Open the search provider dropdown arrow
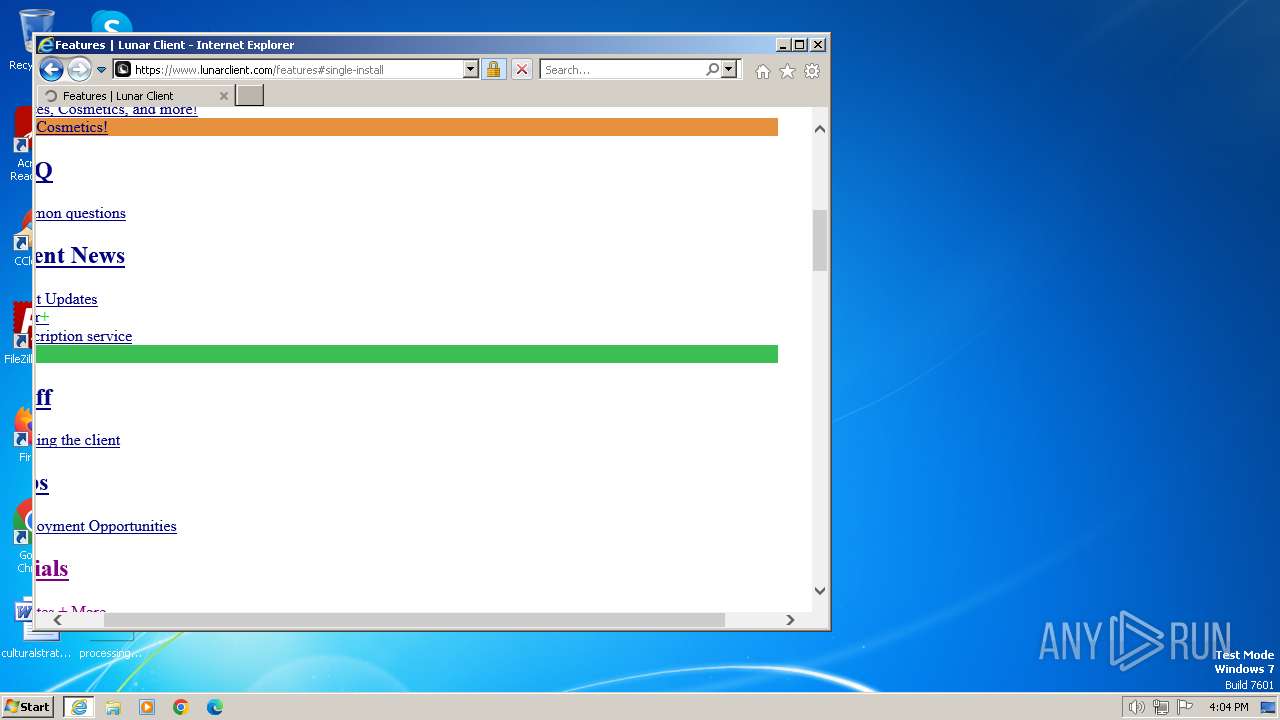This screenshot has height=720, width=1280. (x=729, y=69)
